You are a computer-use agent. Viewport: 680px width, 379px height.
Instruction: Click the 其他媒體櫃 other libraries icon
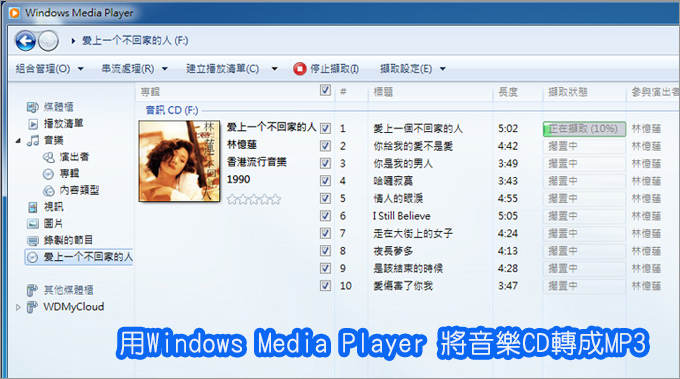(x=32, y=290)
